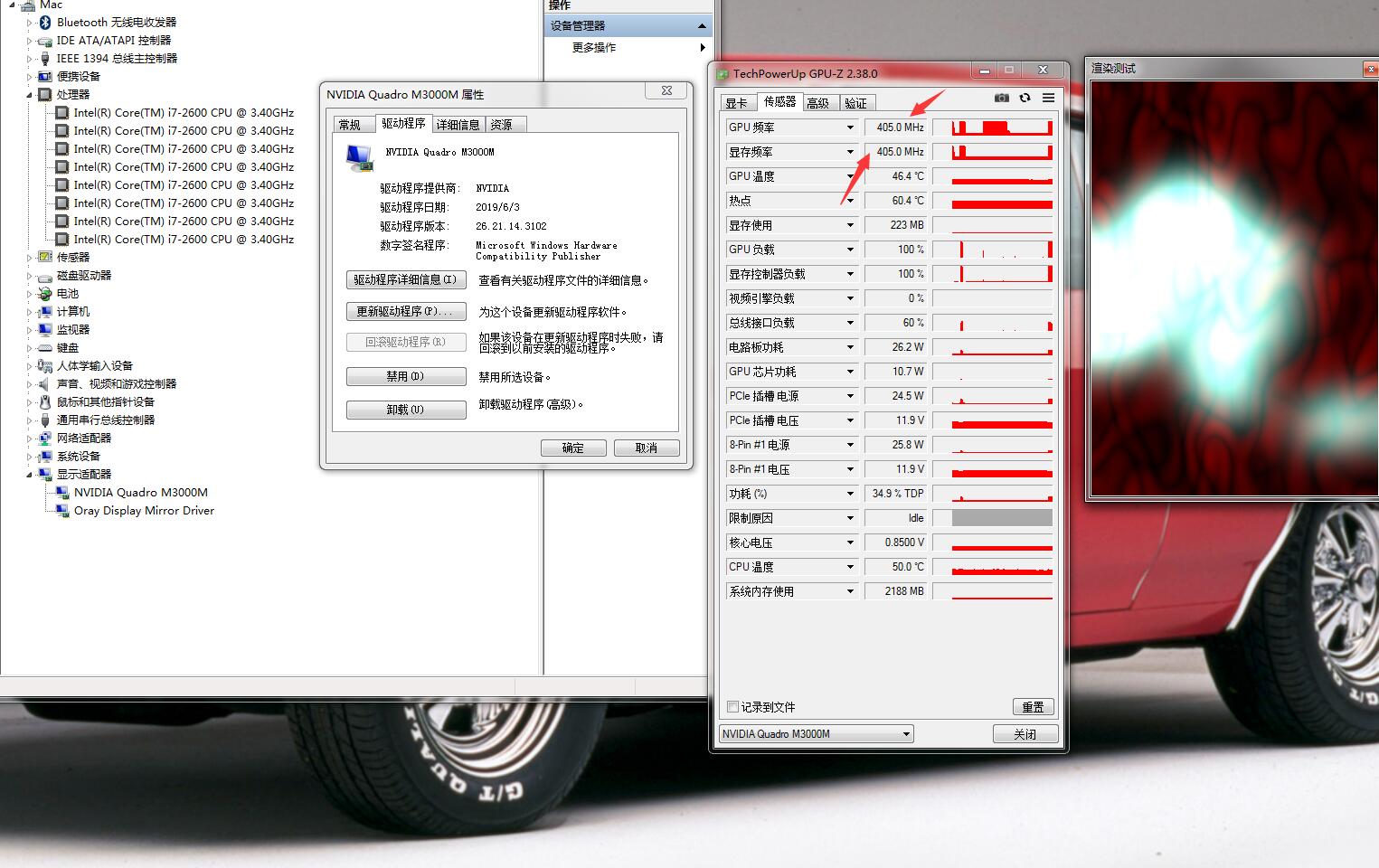
Task: Select the 系统设备 tree item
Action: click(x=79, y=456)
